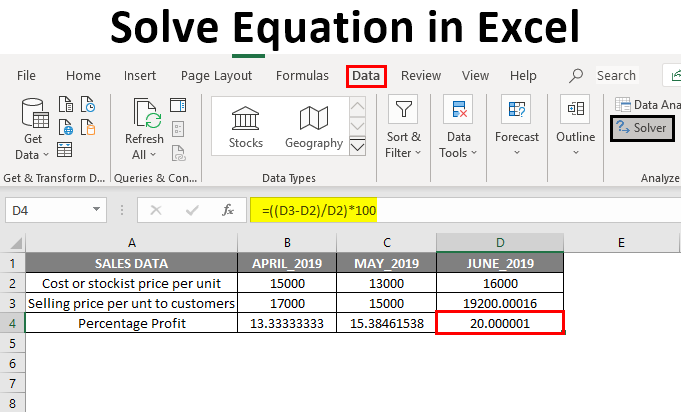Open the File tab

click(x=26, y=76)
